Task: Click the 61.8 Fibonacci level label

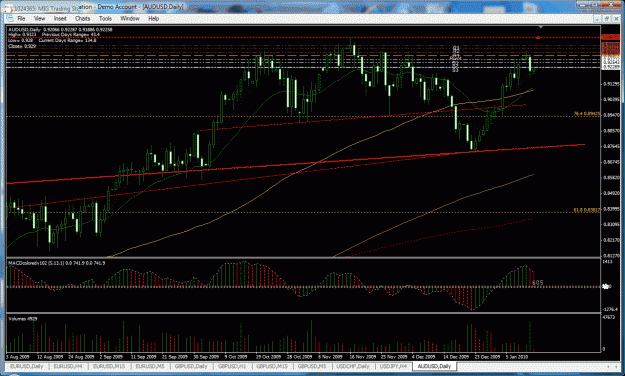Action: (x=586, y=210)
